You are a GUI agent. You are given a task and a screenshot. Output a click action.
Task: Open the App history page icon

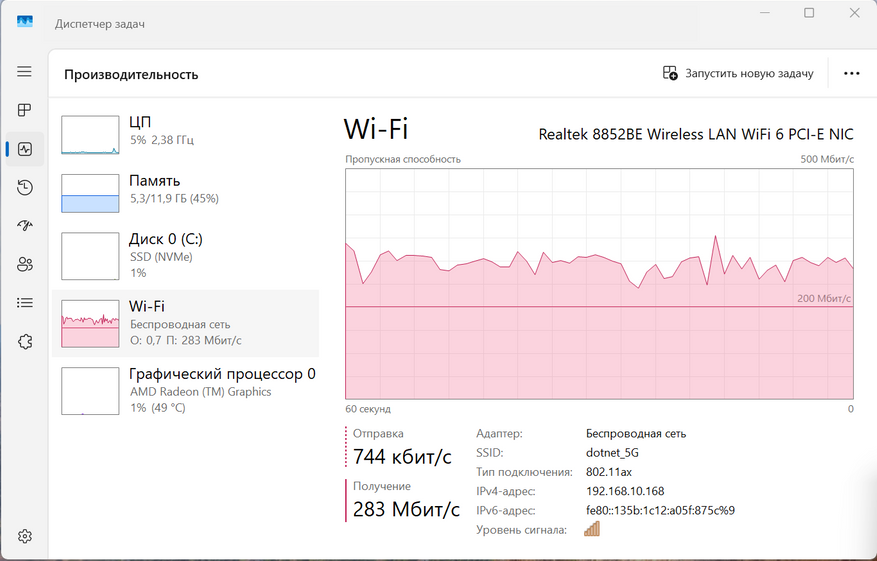pyautogui.click(x=25, y=187)
